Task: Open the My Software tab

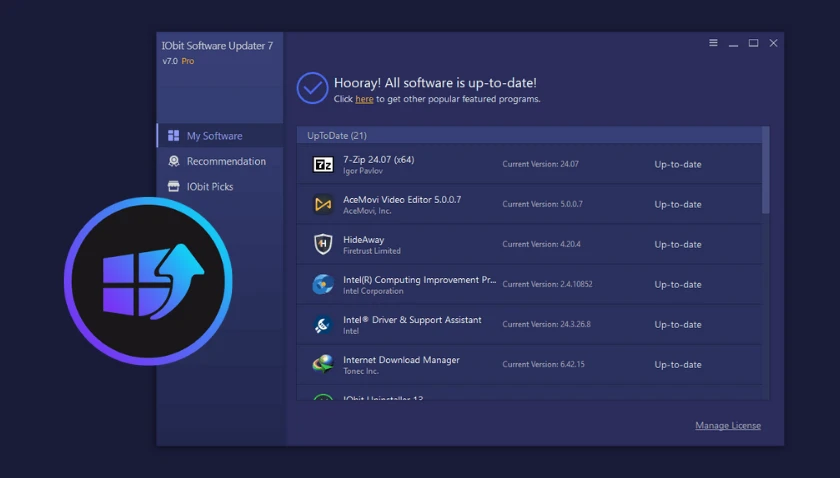Action: [220, 136]
